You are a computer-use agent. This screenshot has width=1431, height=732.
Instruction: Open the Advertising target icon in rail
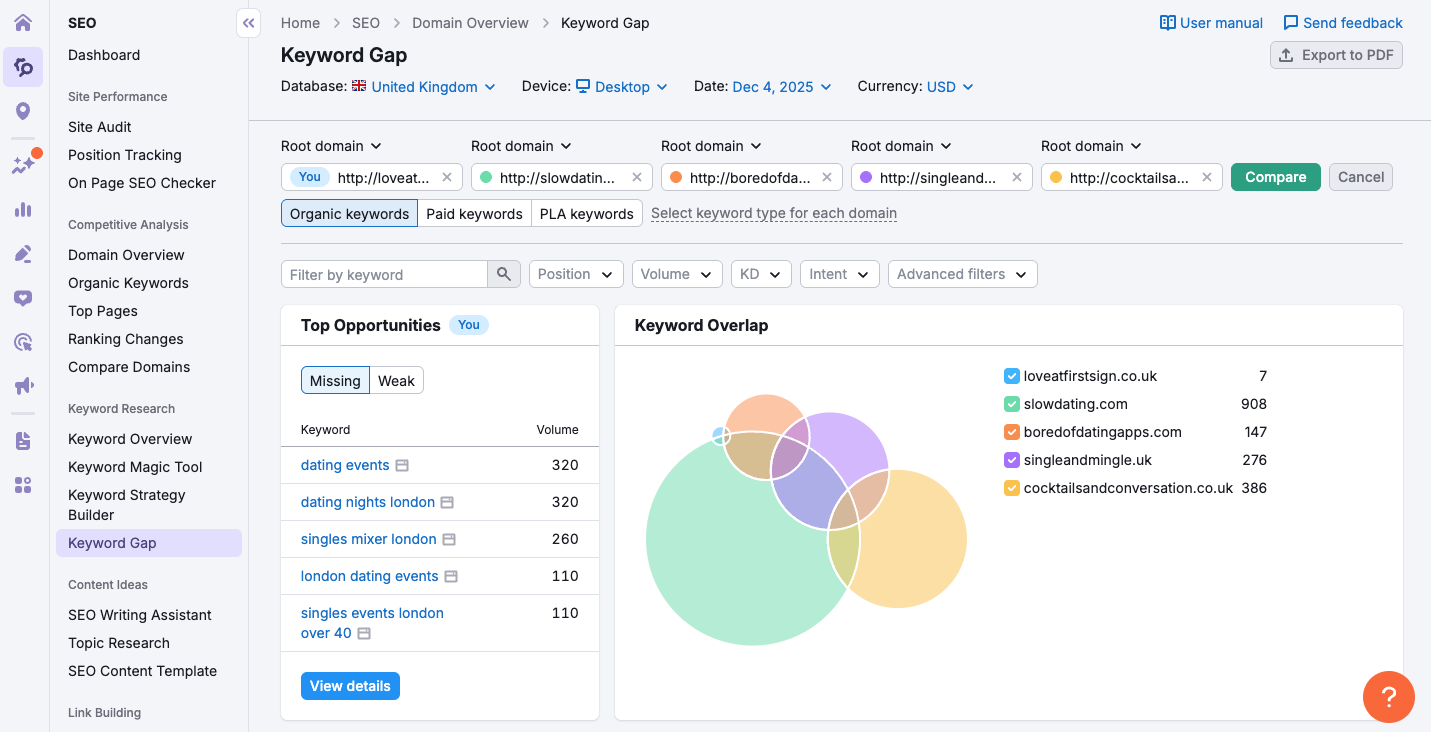(x=23, y=342)
